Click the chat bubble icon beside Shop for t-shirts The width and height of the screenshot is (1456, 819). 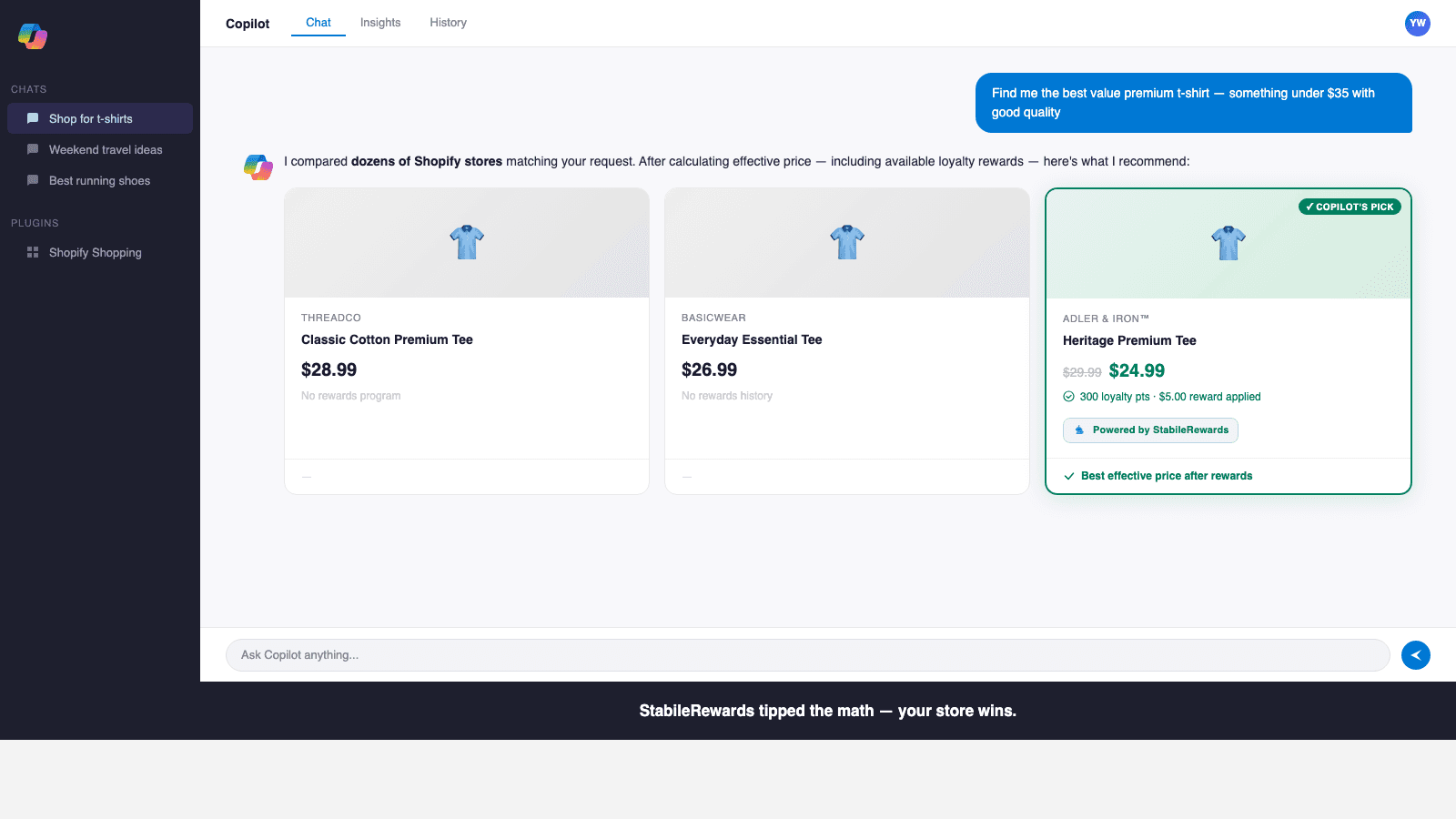pyautogui.click(x=33, y=118)
